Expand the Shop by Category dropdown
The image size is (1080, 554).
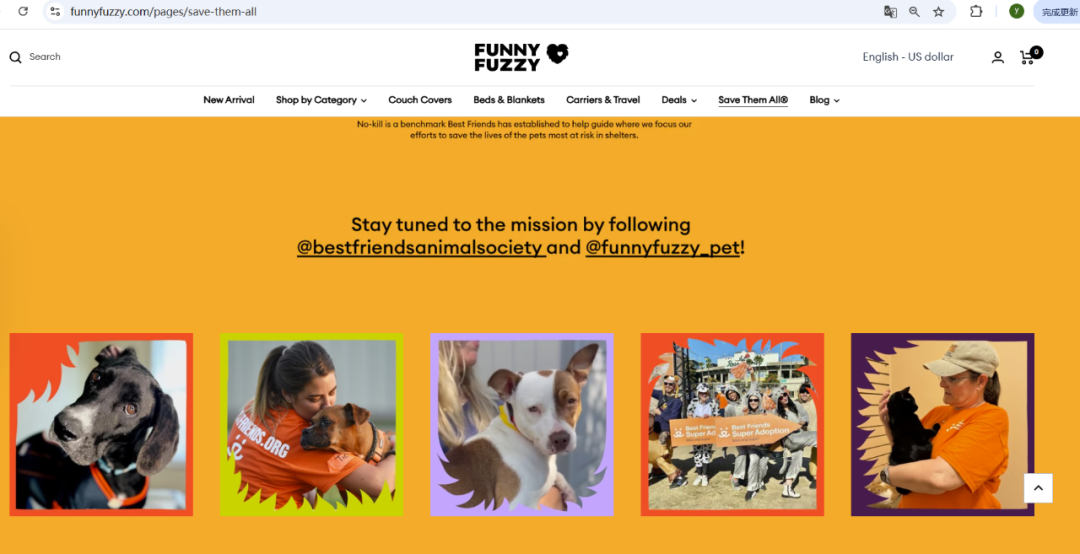pos(321,100)
